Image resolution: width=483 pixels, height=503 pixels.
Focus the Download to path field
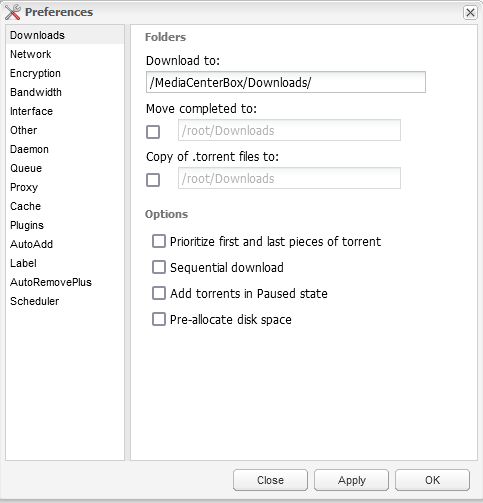286,82
